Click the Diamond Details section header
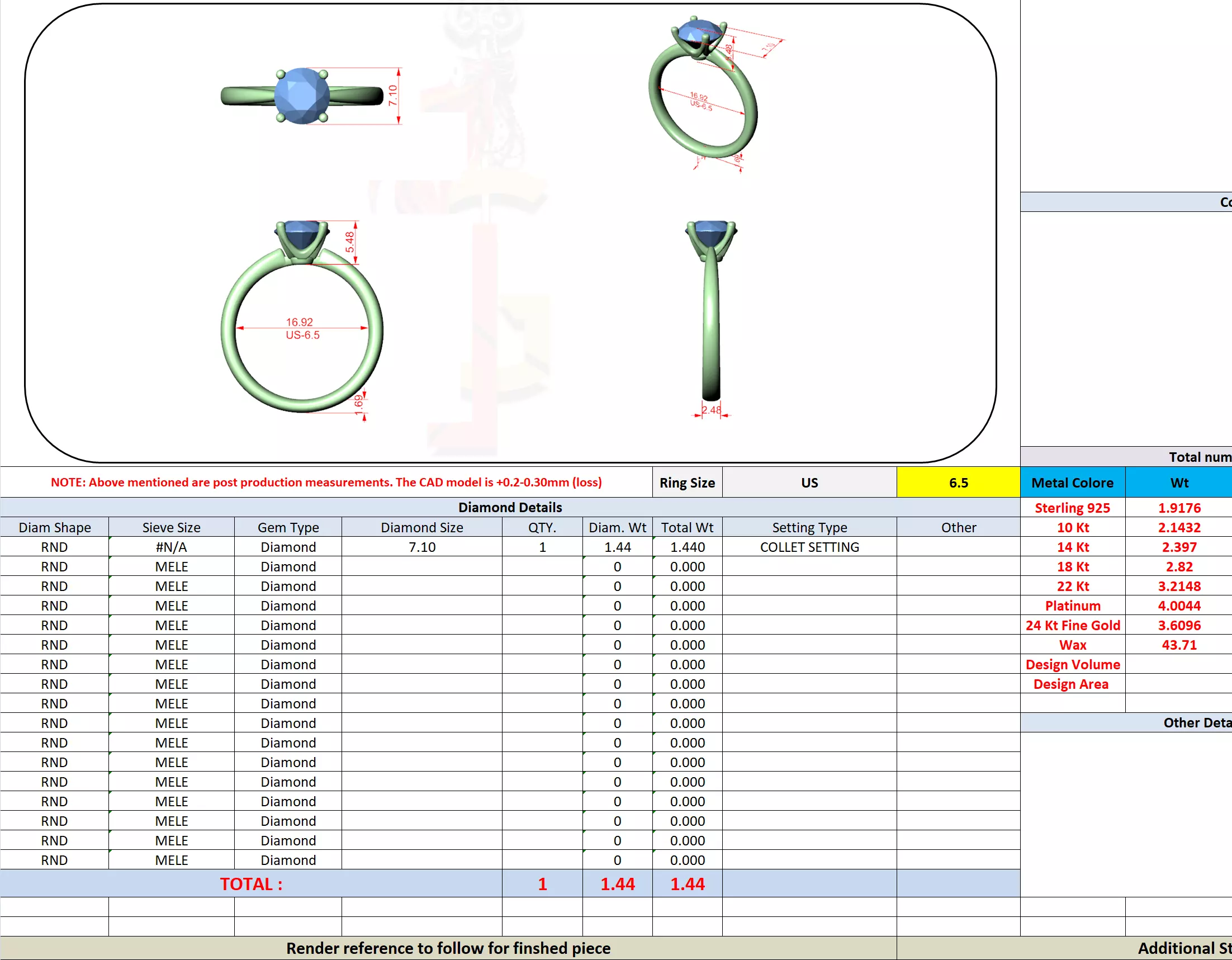 tap(509, 507)
